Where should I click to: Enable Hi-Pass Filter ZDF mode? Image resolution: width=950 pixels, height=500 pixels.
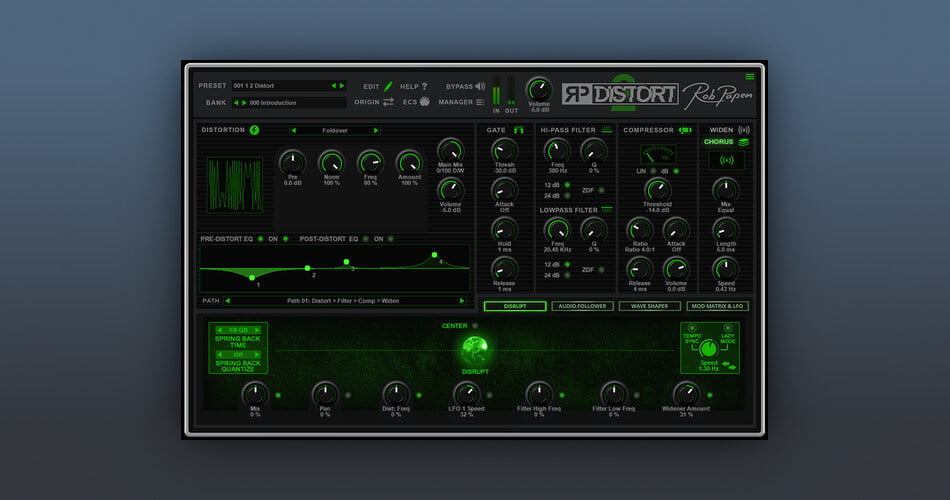601,190
